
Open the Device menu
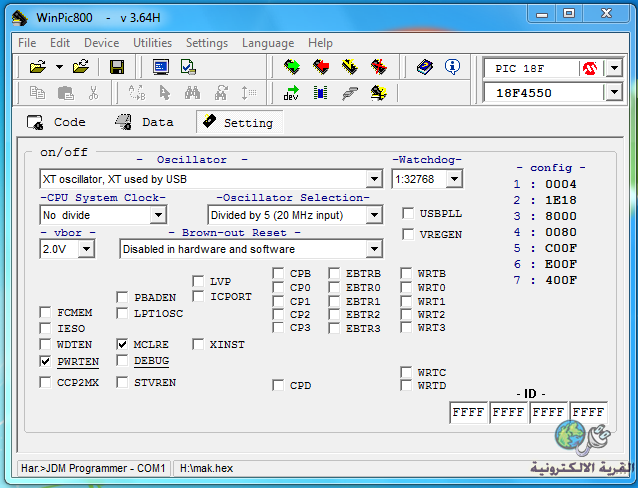(x=102, y=43)
